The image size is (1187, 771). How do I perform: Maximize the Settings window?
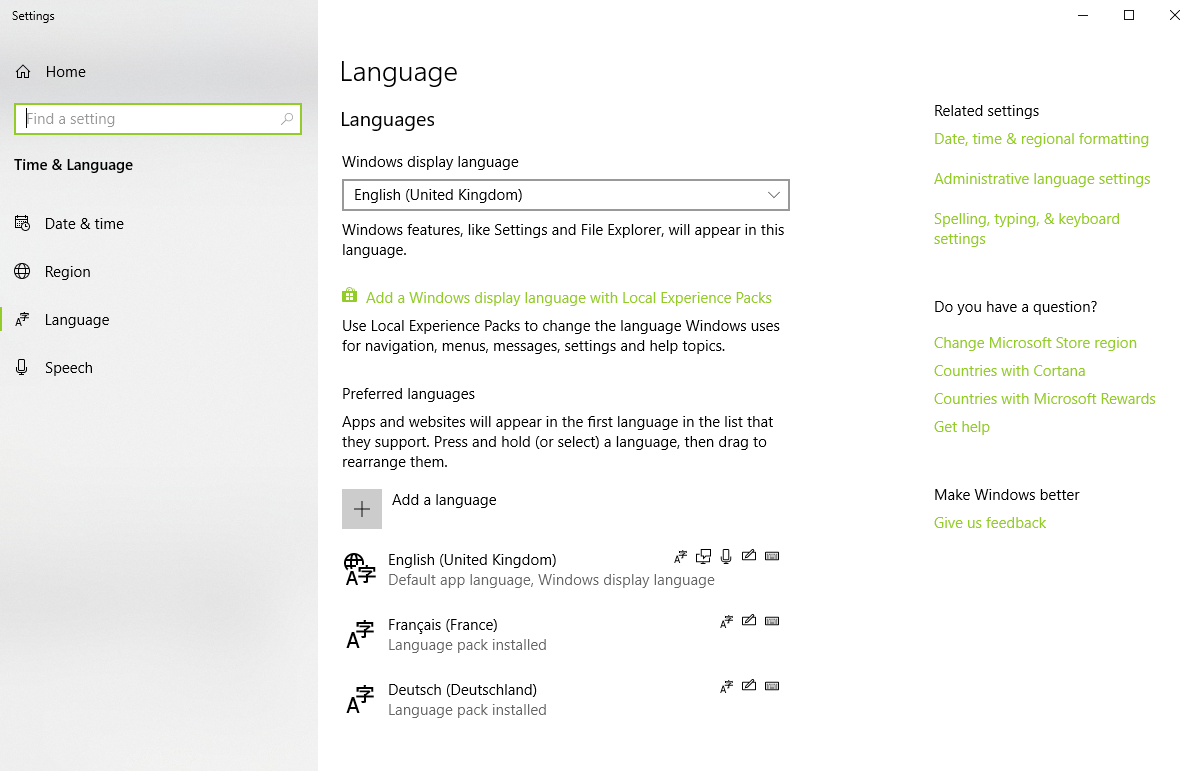click(x=1129, y=15)
